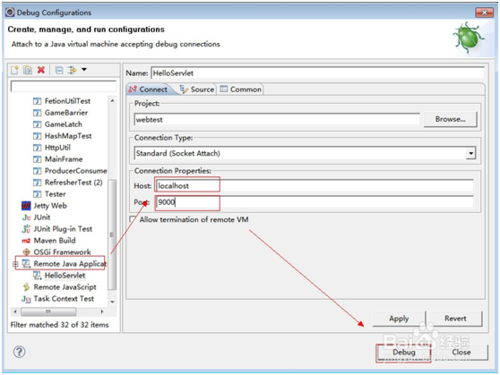Click the horizontal scrollbar left arrow
Image resolution: width=500 pixels, height=375 pixels.
pos(15,312)
